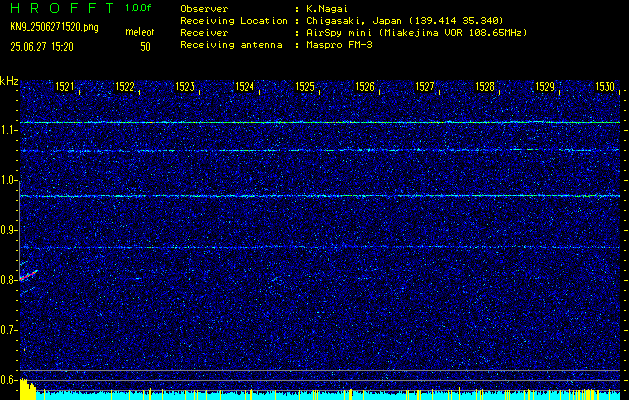This screenshot has height=400, width=629.
Task: Click the 1.0 kHz frequency label
Action: pyautogui.click(x=8, y=181)
